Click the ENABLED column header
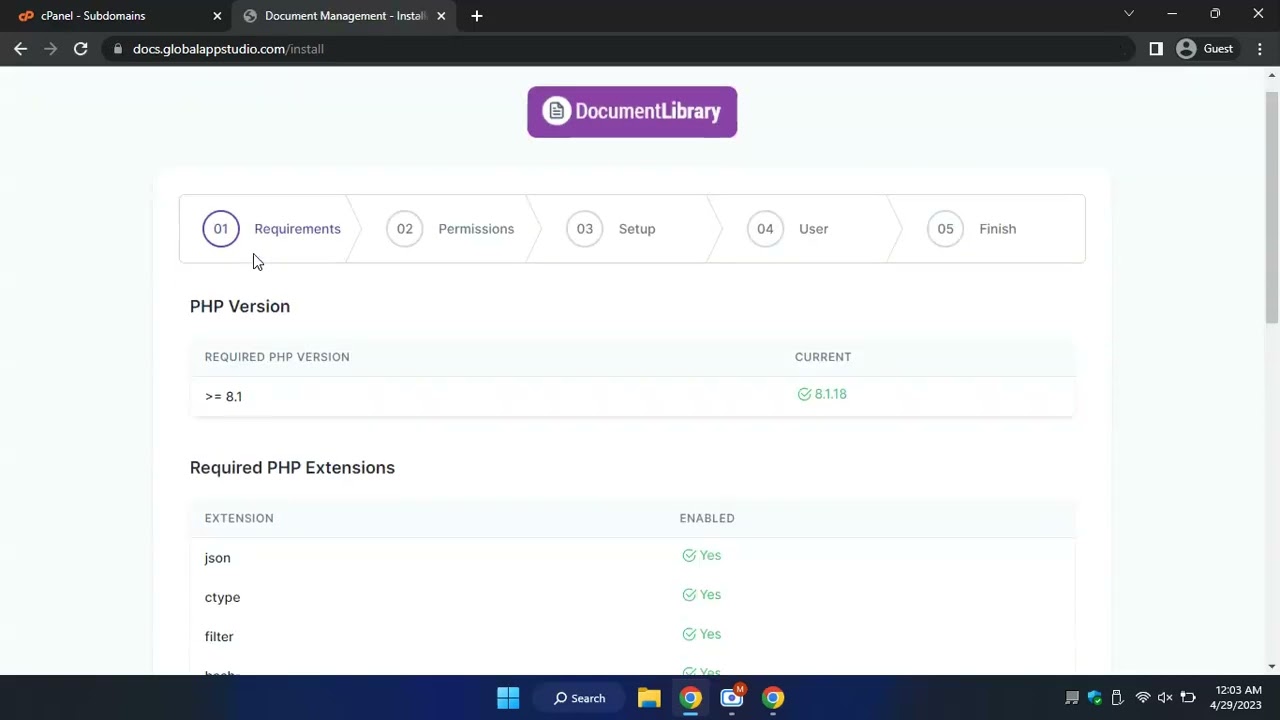The width and height of the screenshot is (1280, 720). click(707, 518)
